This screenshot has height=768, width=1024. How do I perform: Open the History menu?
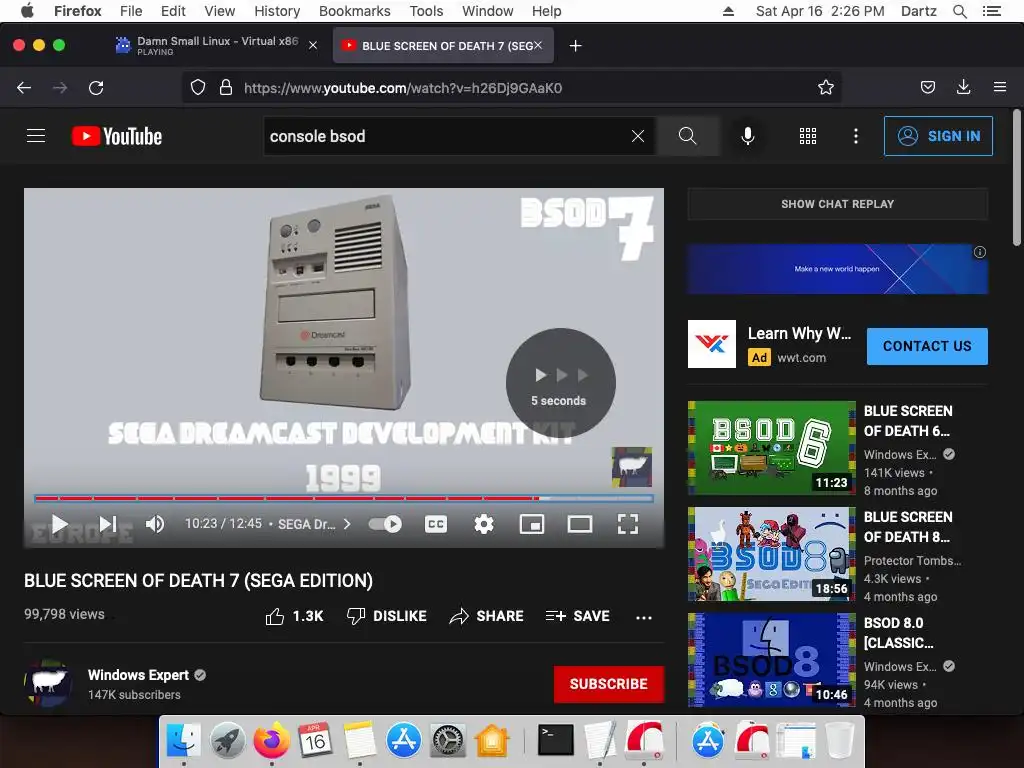(277, 11)
